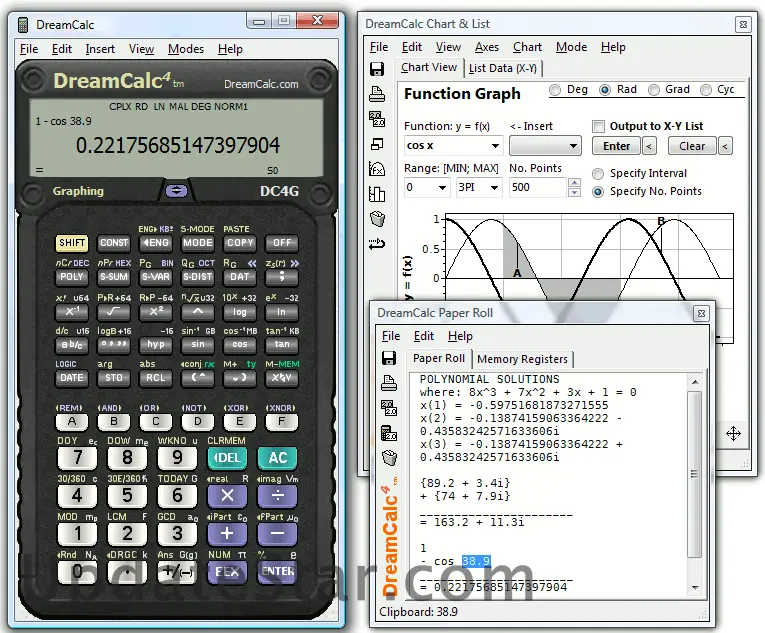Click the multiply key on calculator
Screen dimensions: 765x633
(x=227, y=496)
